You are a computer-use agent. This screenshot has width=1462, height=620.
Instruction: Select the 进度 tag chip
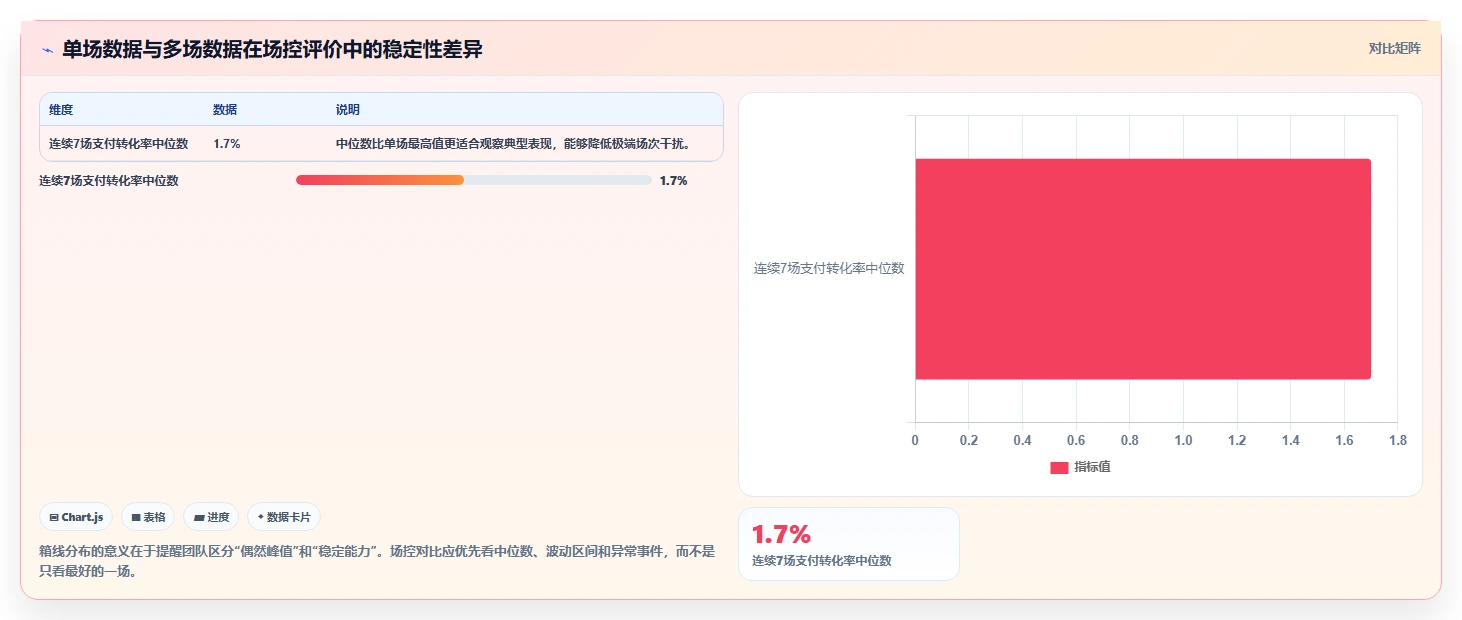211,517
